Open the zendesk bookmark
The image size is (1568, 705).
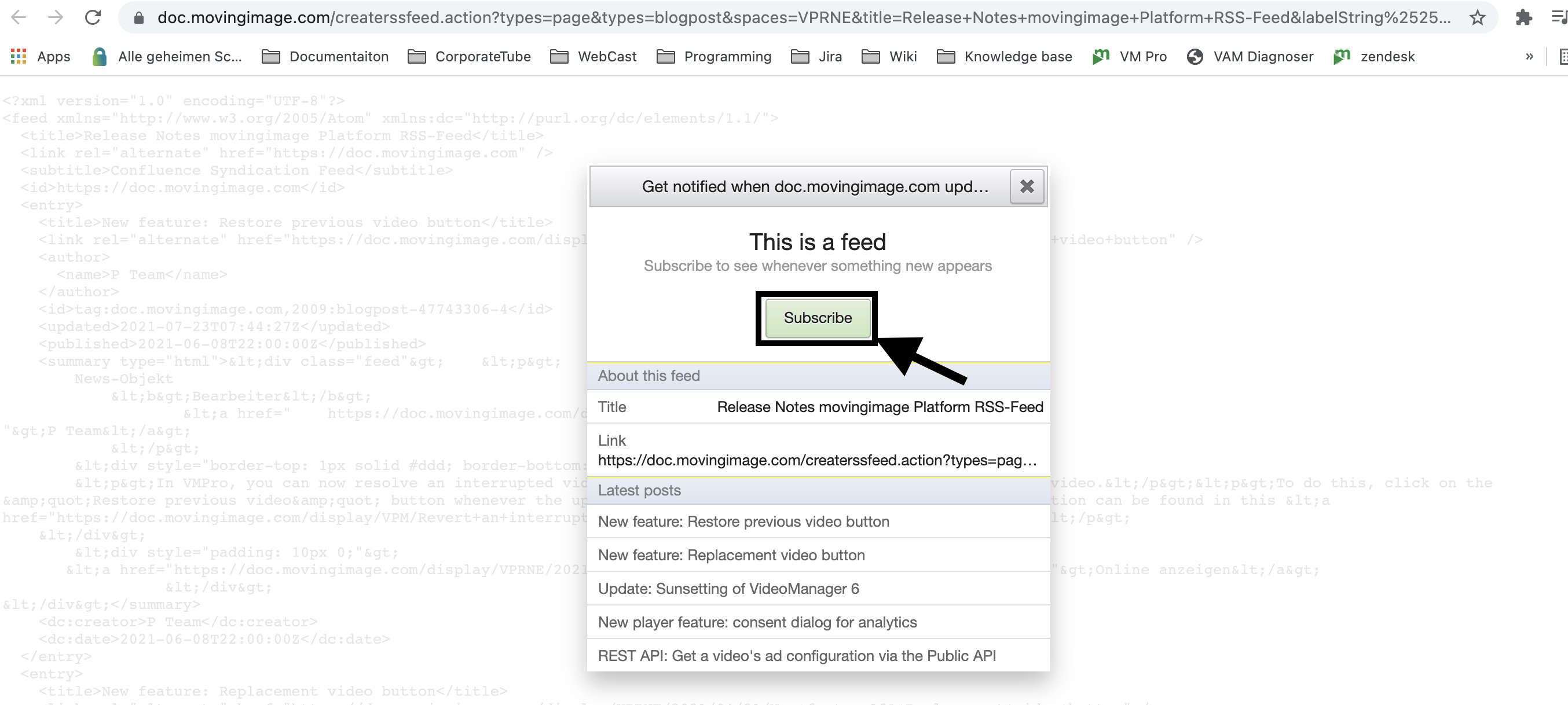pos(1374,57)
